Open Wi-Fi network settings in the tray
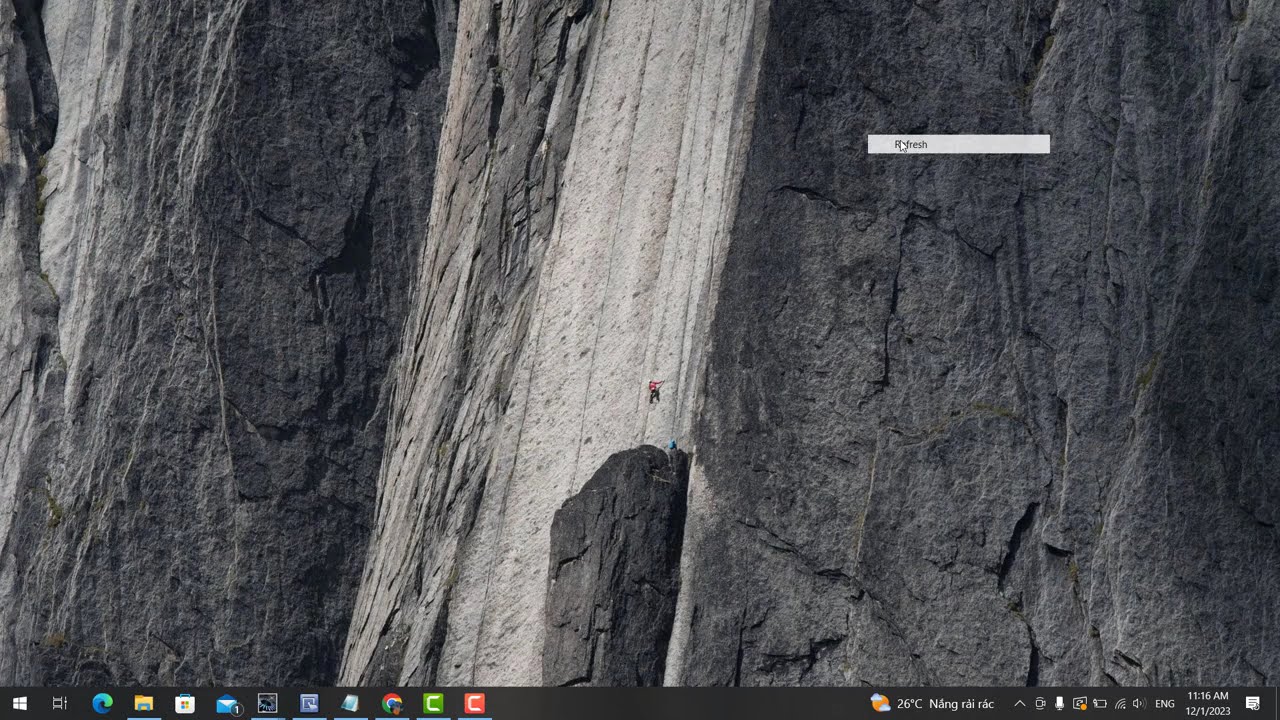Viewport: 1280px width, 720px height. click(1120, 704)
